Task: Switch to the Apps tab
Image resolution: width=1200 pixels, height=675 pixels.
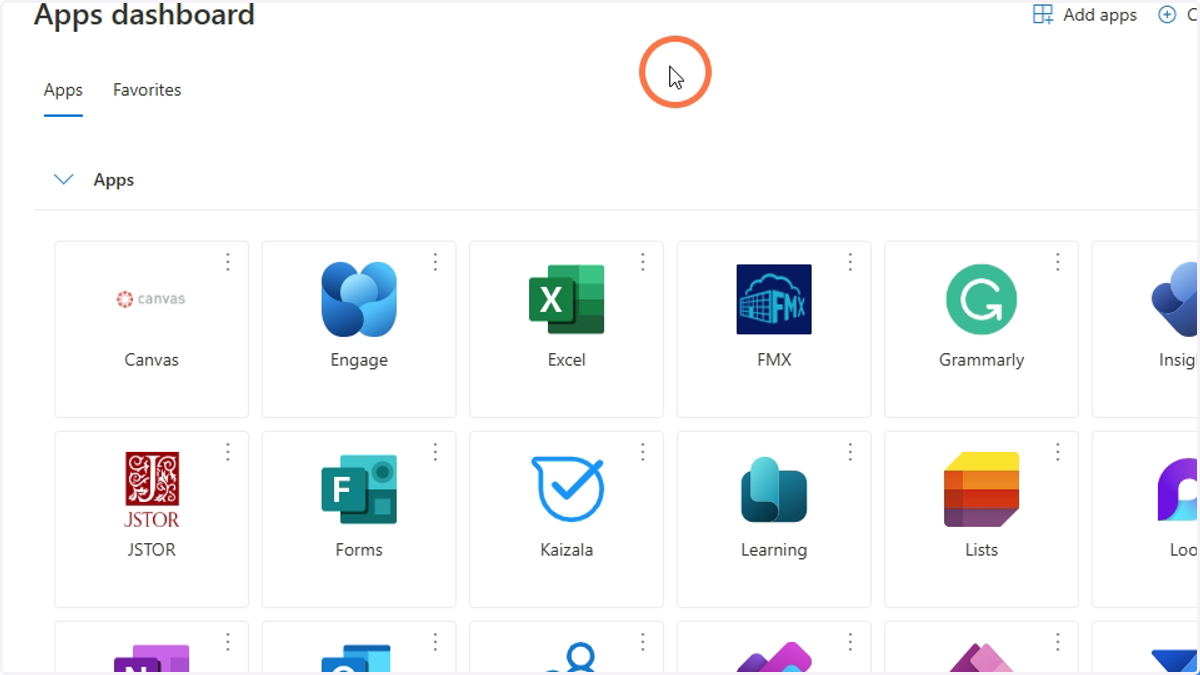Action: [x=63, y=90]
